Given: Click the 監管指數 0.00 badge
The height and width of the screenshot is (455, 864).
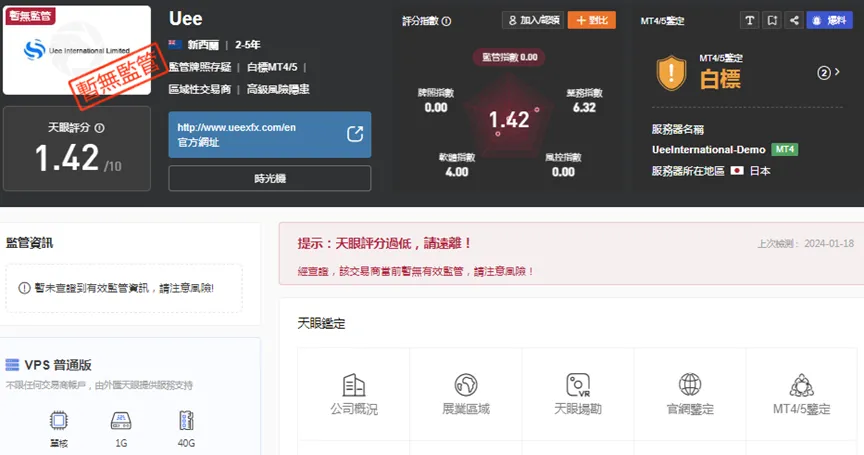Looking at the screenshot, I should coord(510,57).
